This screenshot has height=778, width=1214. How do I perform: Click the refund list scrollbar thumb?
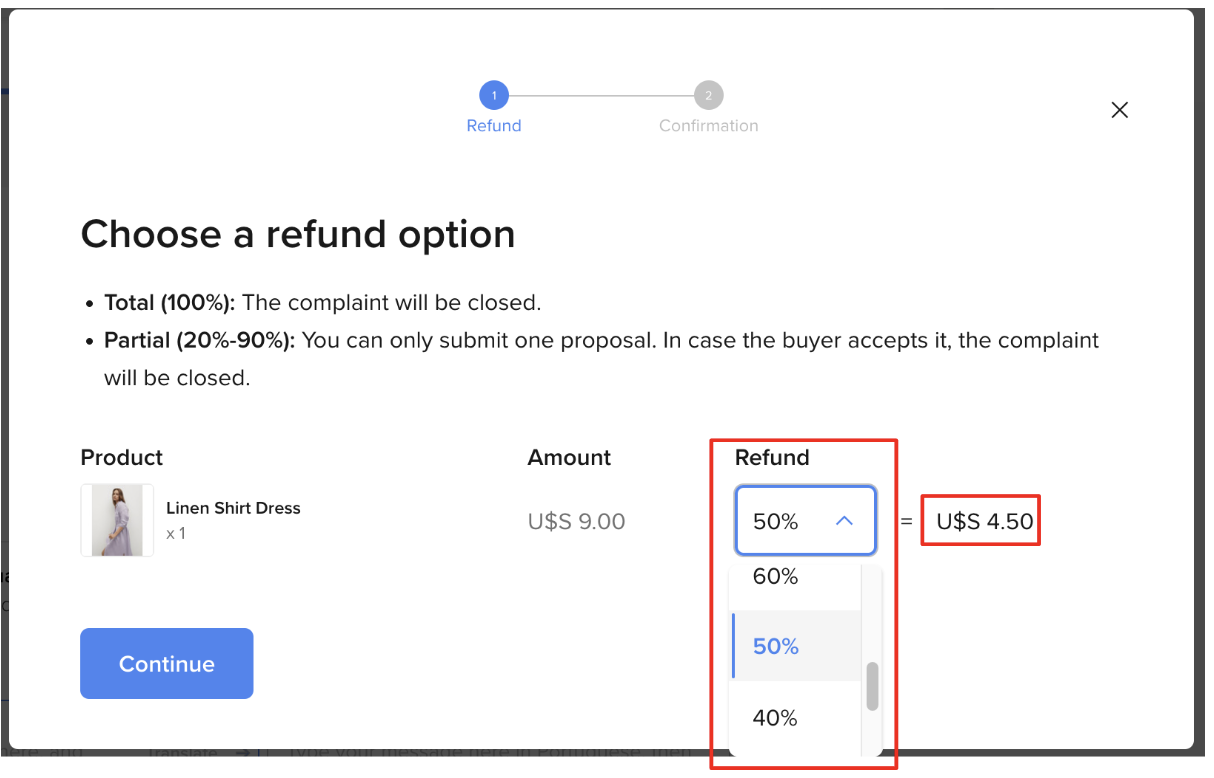click(872, 686)
